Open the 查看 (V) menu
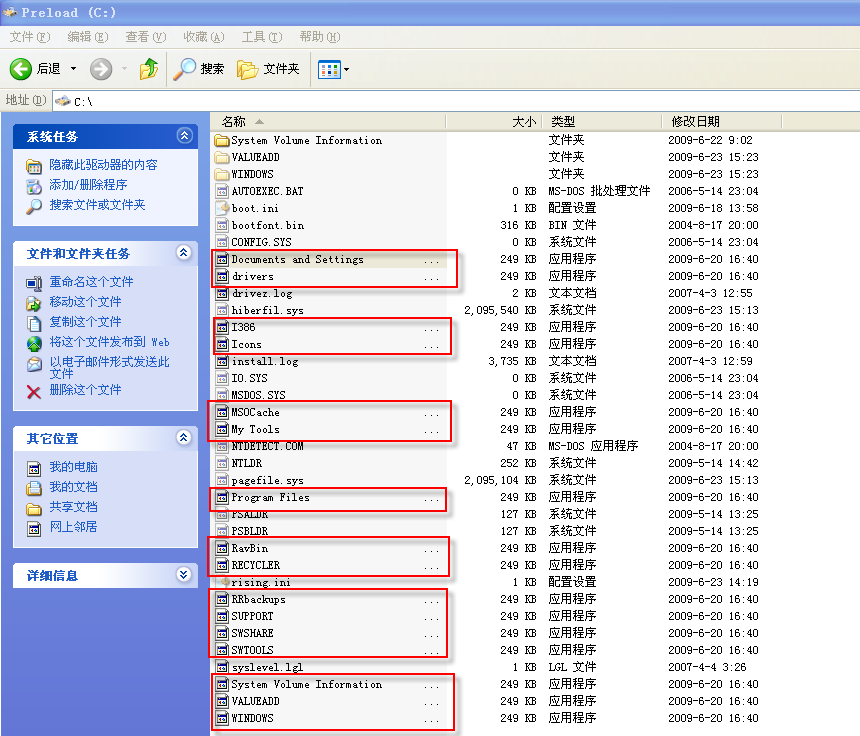Viewport: 860px width, 736px height. click(x=145, y=37)
